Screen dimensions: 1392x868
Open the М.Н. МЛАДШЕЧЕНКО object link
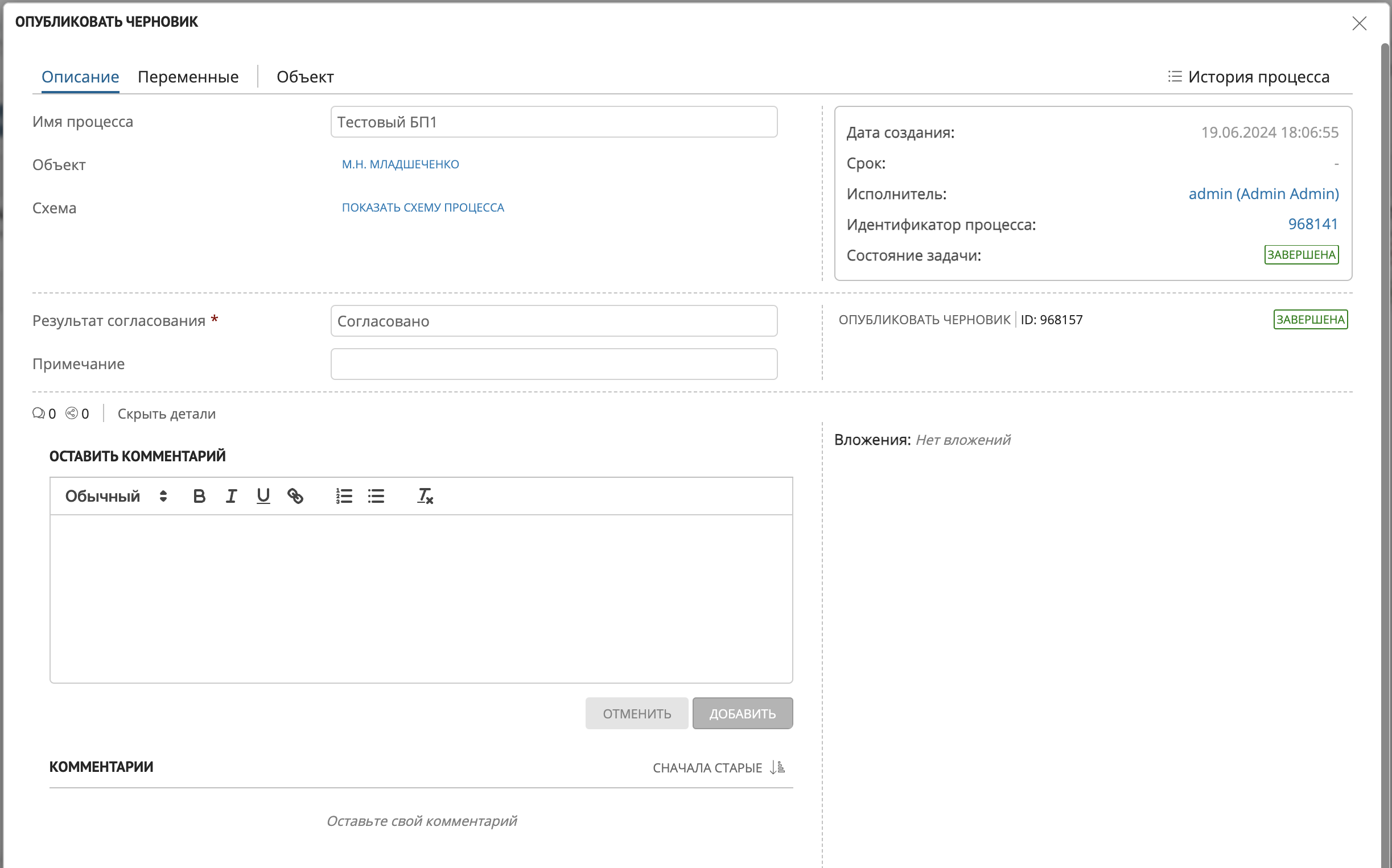[400, 164]
